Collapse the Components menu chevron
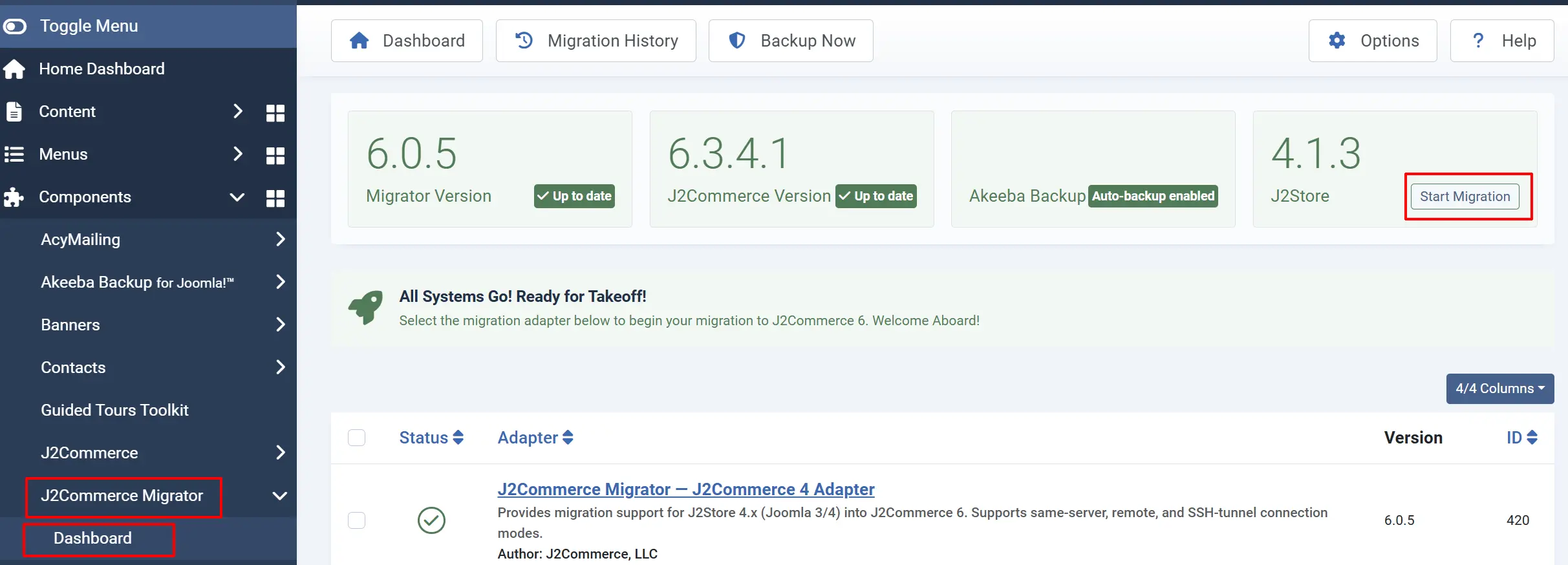 pyautogui.click(x=237, y=197)
